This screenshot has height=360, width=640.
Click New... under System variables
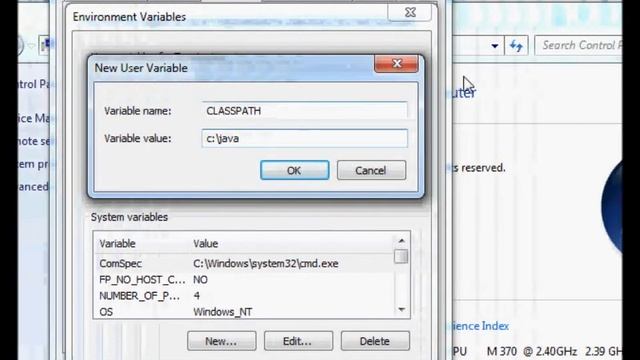pyautogui.click(x=222, y=341)
